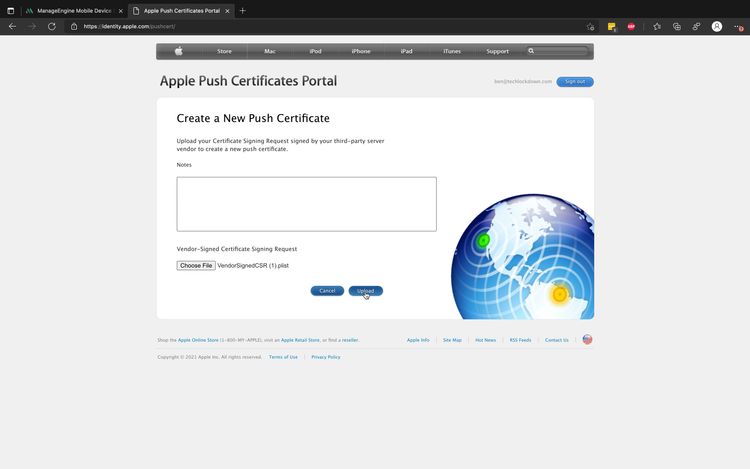Open the tab actions menu icon
The width and height of the screenshot is (750, 469).
11,11
